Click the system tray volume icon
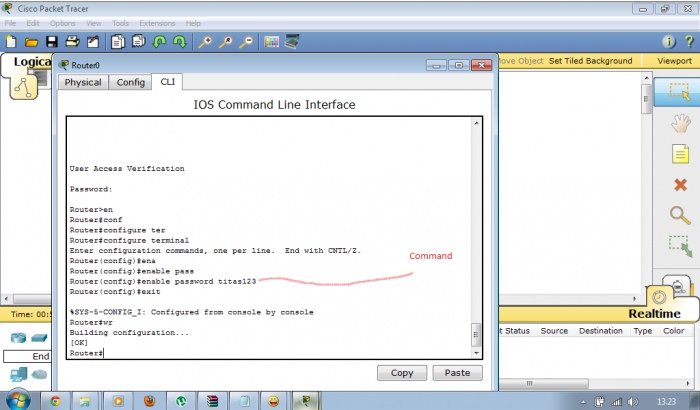Screen dimensions: 700x410 coord(633,402)
